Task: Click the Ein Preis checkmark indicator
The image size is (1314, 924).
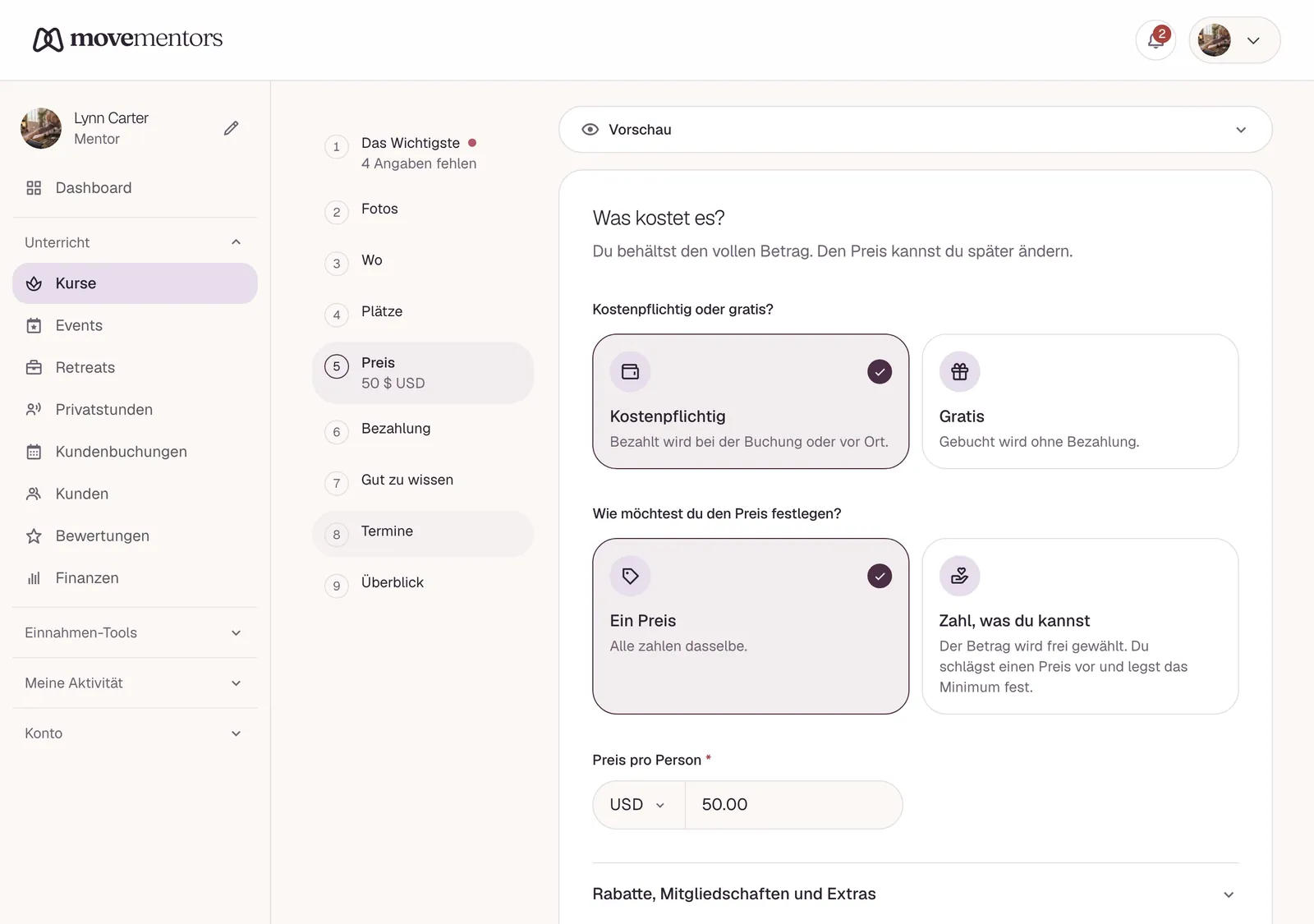Action: pos(880,577)
